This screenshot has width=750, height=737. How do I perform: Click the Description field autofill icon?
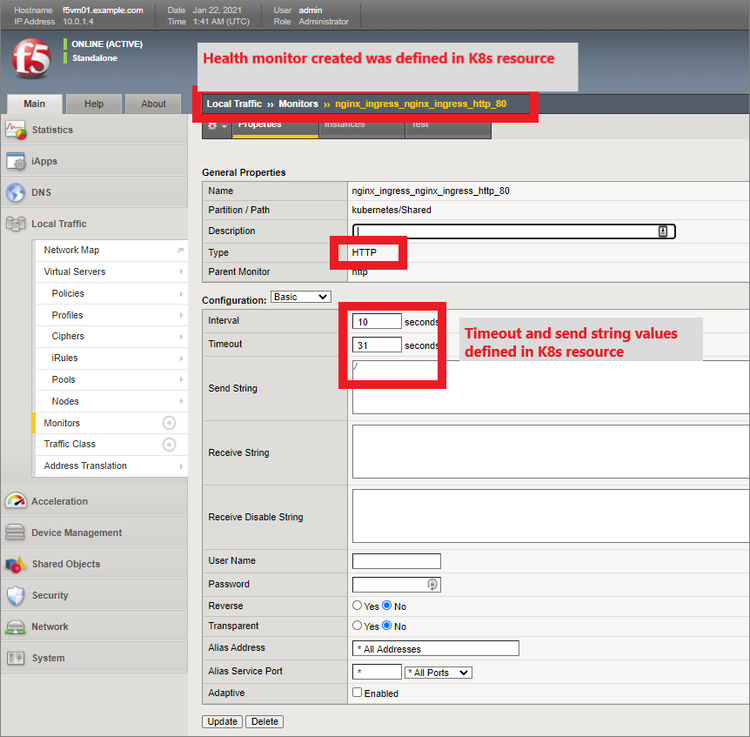coord(662,231)
